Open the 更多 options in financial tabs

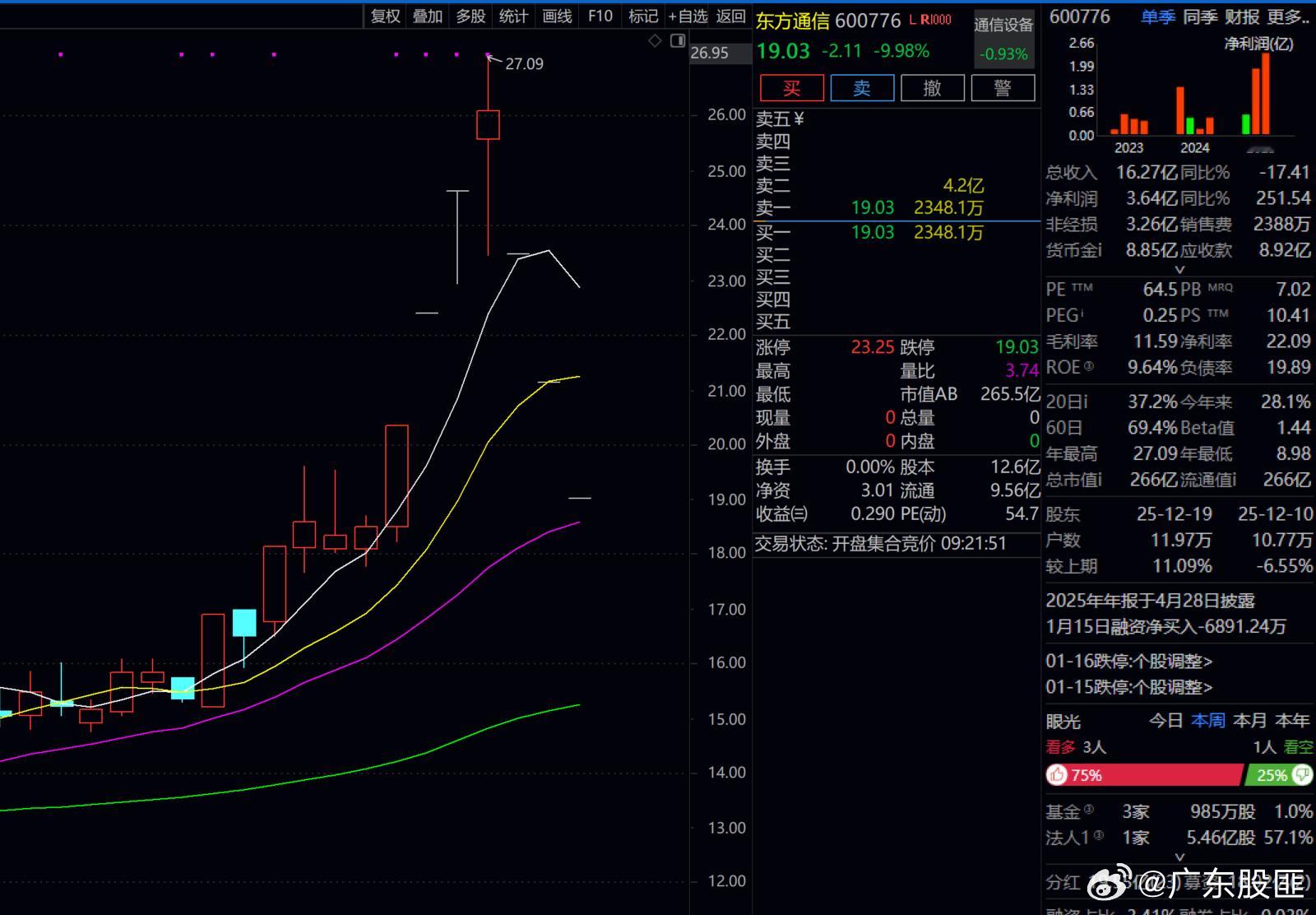(1289, 16)
